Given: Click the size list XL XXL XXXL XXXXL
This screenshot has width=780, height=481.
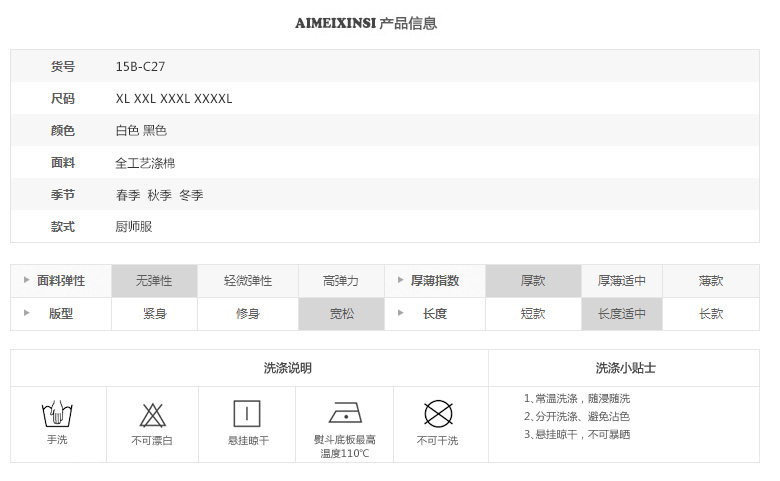Looking at the screenshot, I should coord(174,98).
